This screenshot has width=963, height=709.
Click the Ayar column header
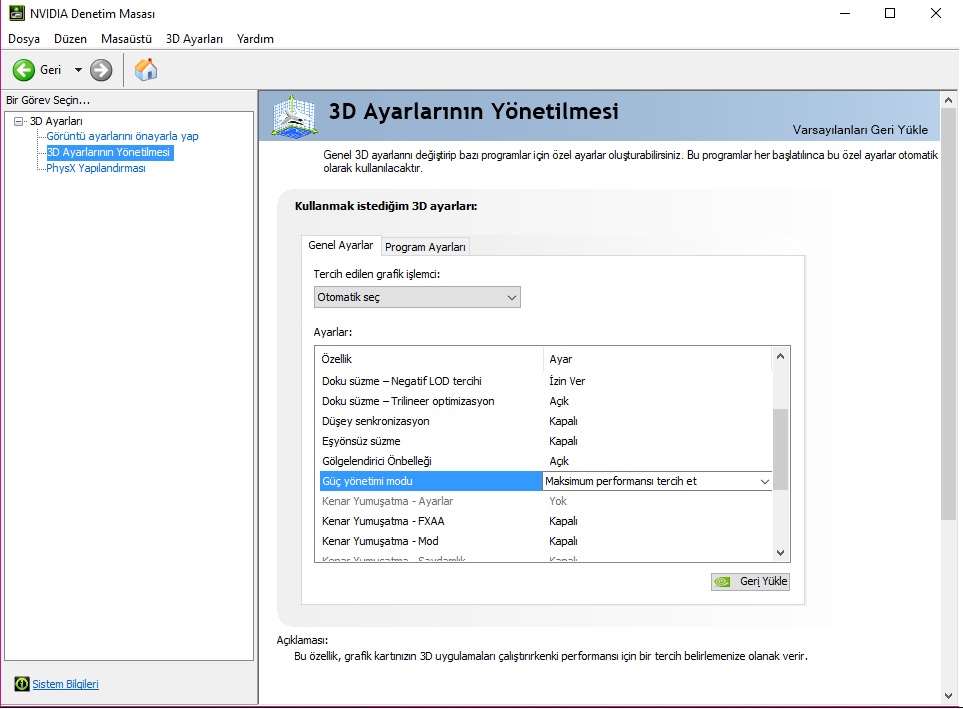[x=657, y=359]
